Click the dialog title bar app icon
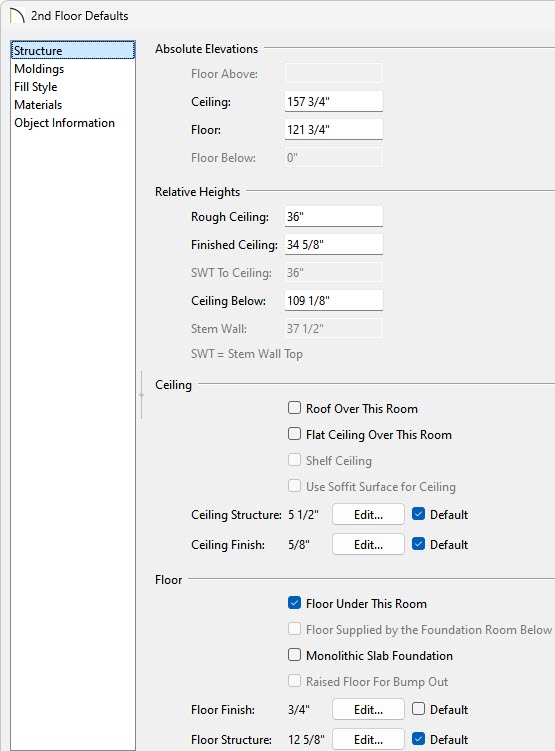Viewport: 555px width, 751px height. pos(17,15)
